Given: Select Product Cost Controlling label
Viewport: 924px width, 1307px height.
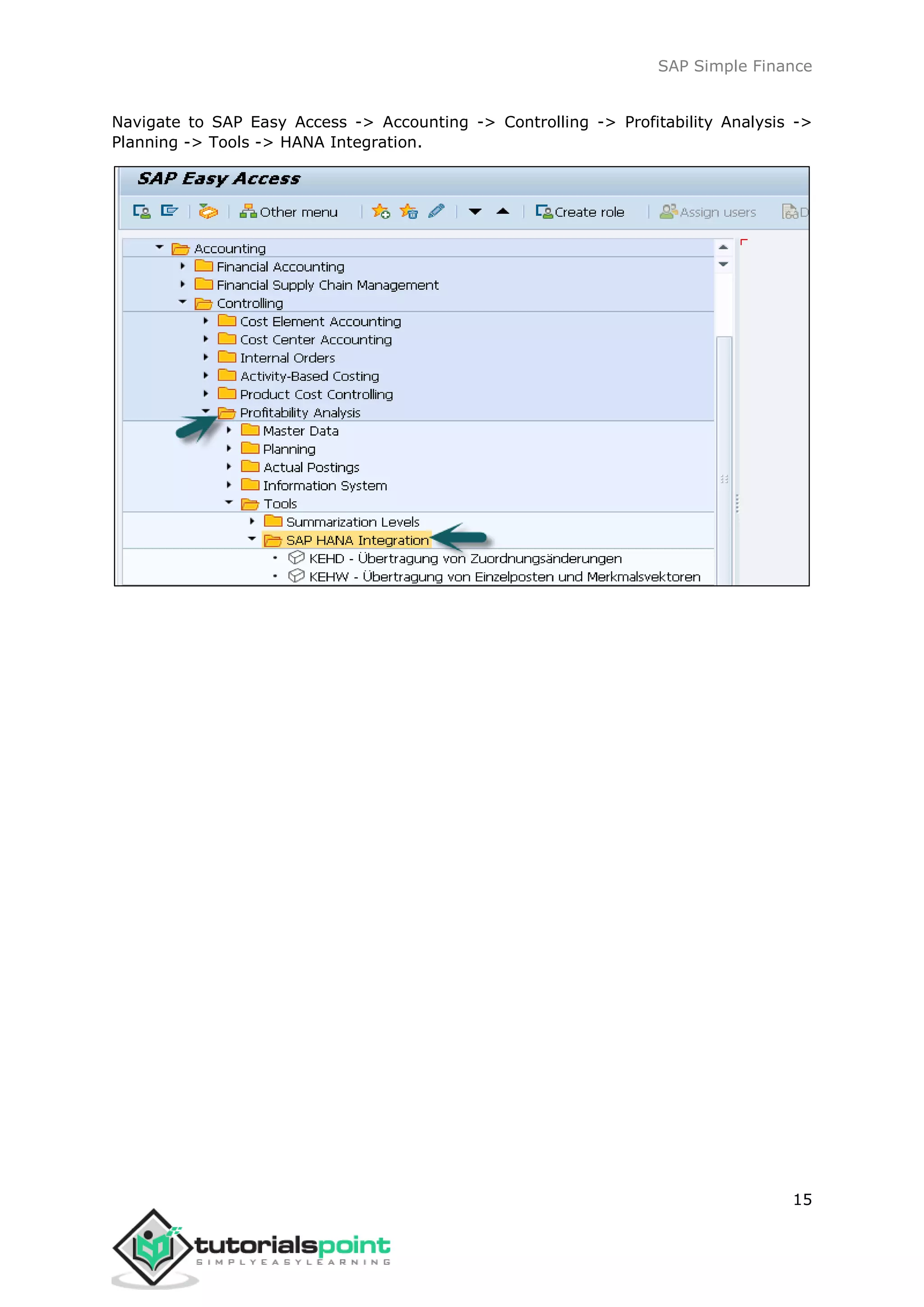Looking at the screenshot, I should tap(316, 394).
